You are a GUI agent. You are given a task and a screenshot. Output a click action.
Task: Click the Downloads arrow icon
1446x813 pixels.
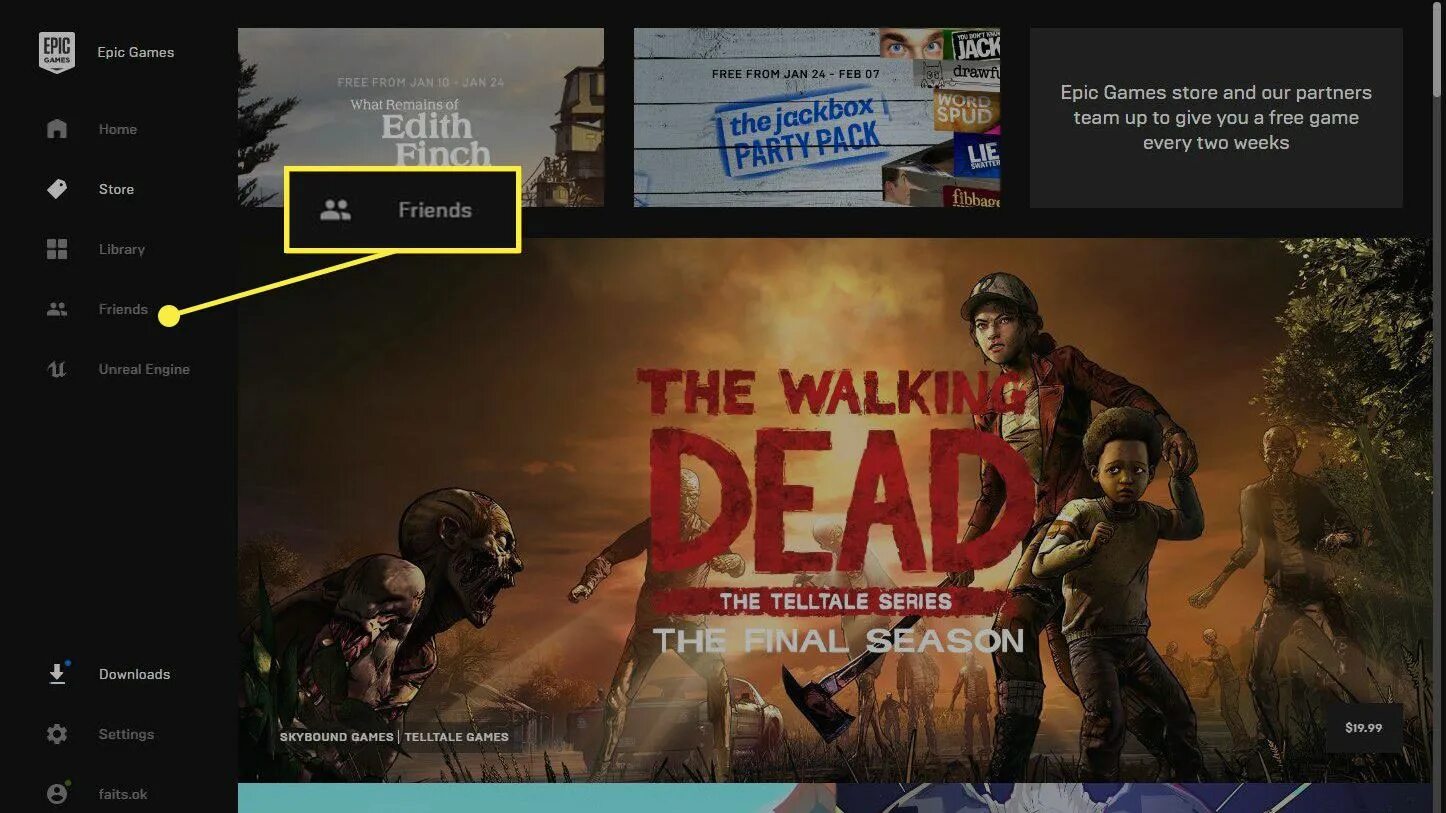pos(57,674)
